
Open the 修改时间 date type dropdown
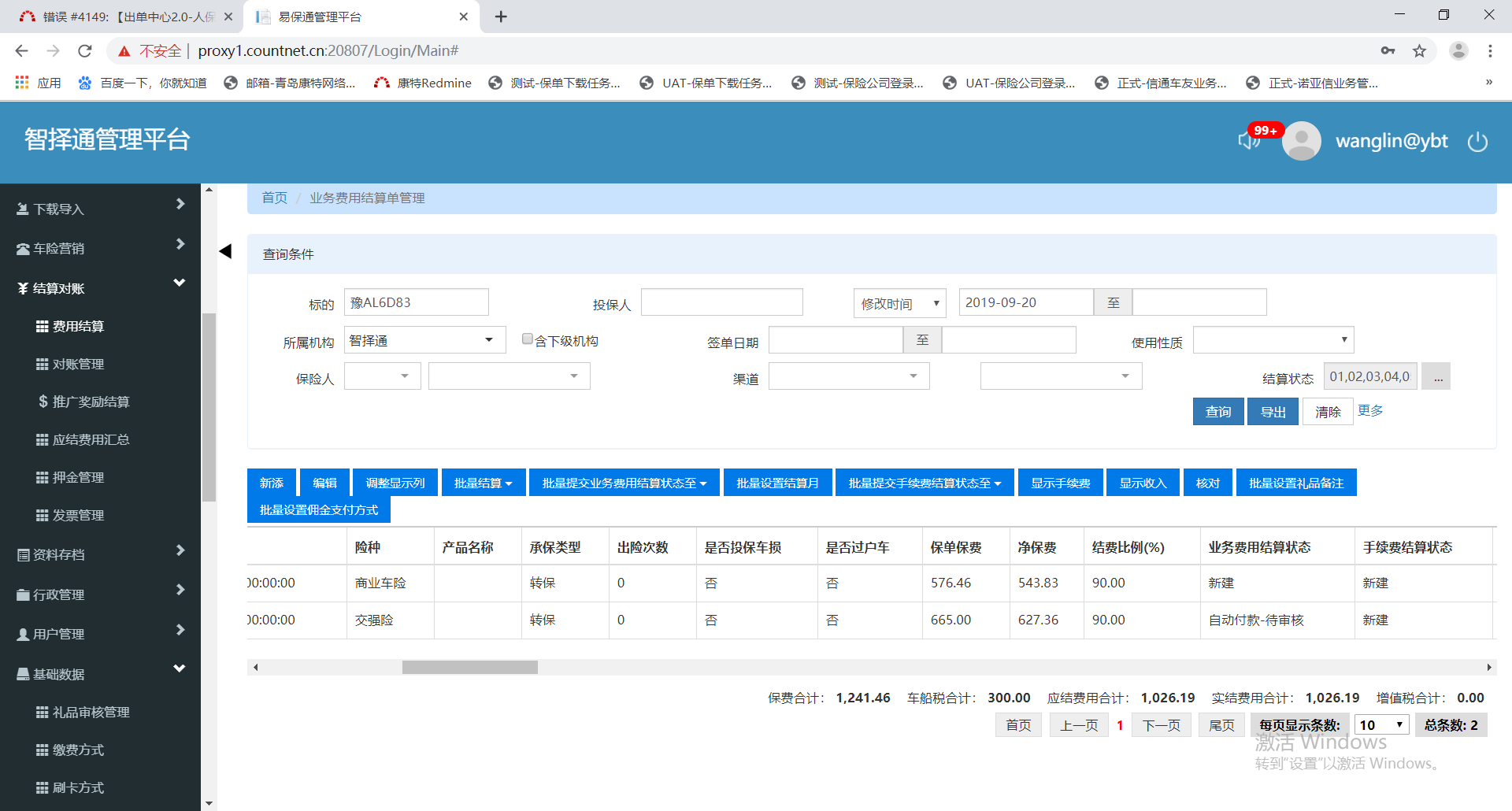tap(900, 303)
